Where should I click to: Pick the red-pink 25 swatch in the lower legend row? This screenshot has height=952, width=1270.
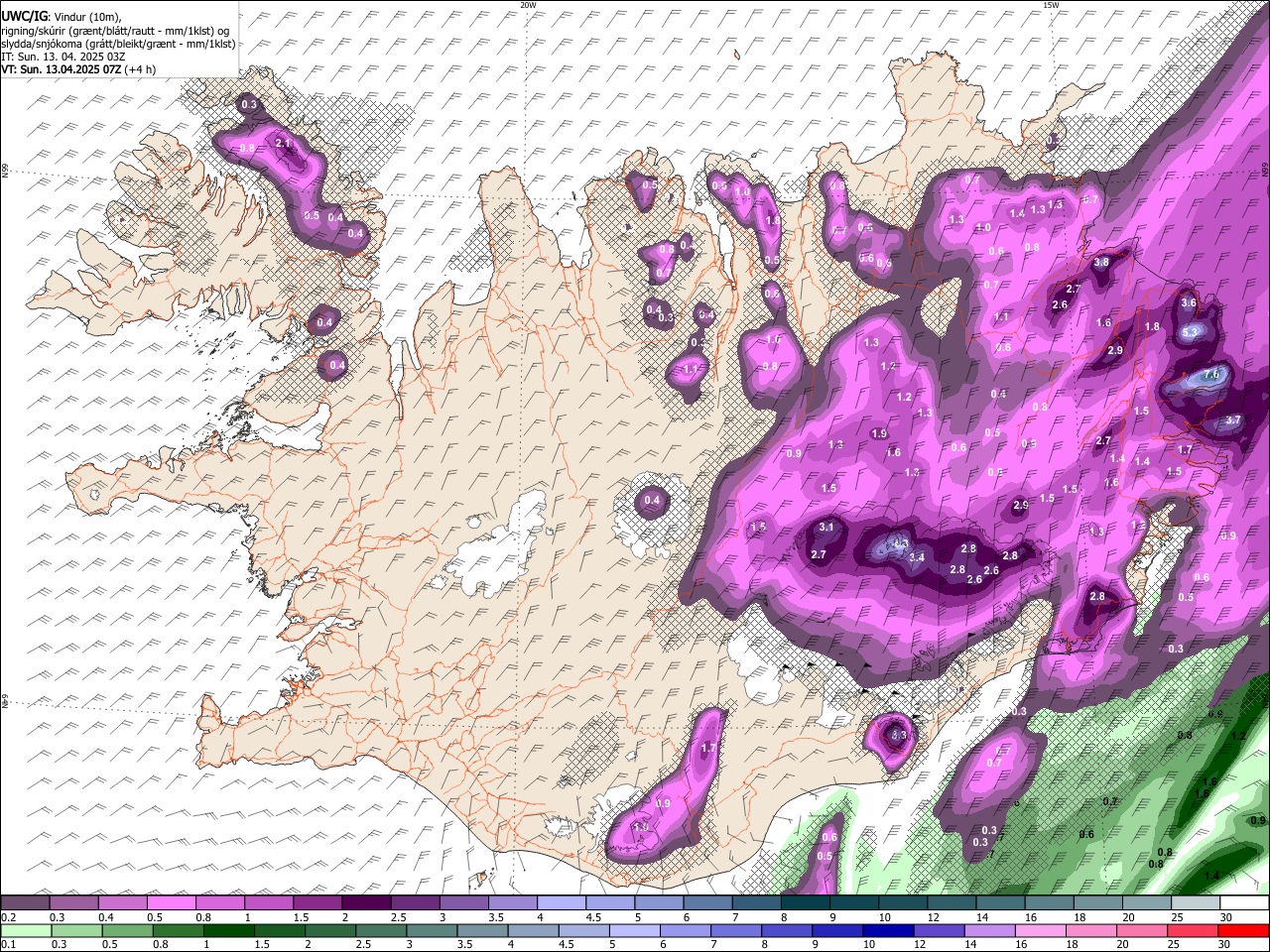tap(1194, 931)
